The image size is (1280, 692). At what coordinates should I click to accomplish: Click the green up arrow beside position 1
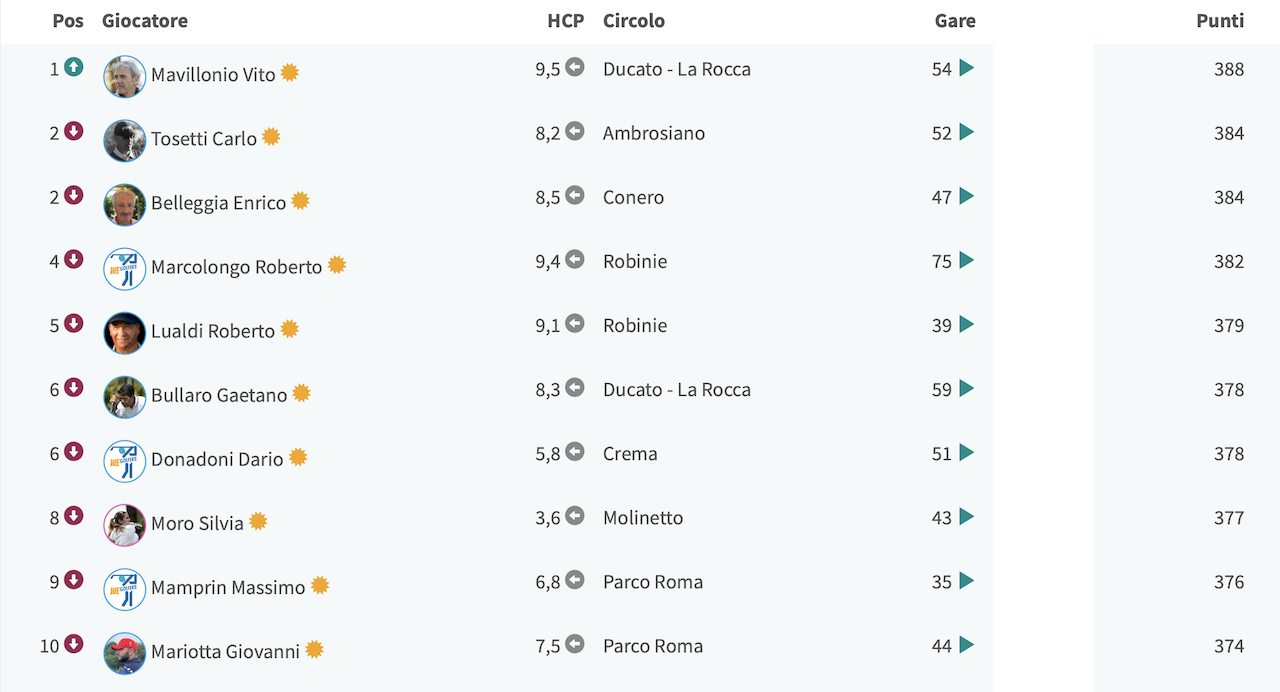pyautogui.click(x=74, y=67)
